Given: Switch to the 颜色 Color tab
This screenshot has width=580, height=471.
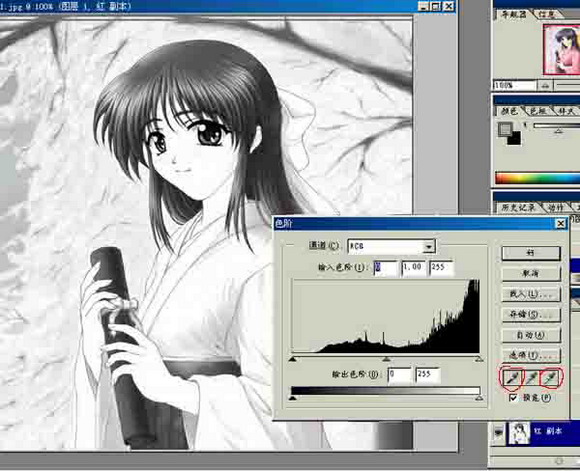Looking at the screenshot, I should 509,111.
